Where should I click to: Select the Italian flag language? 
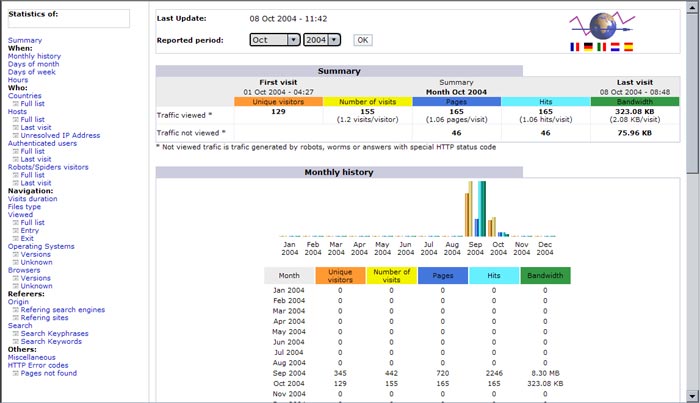coord(601,46)
